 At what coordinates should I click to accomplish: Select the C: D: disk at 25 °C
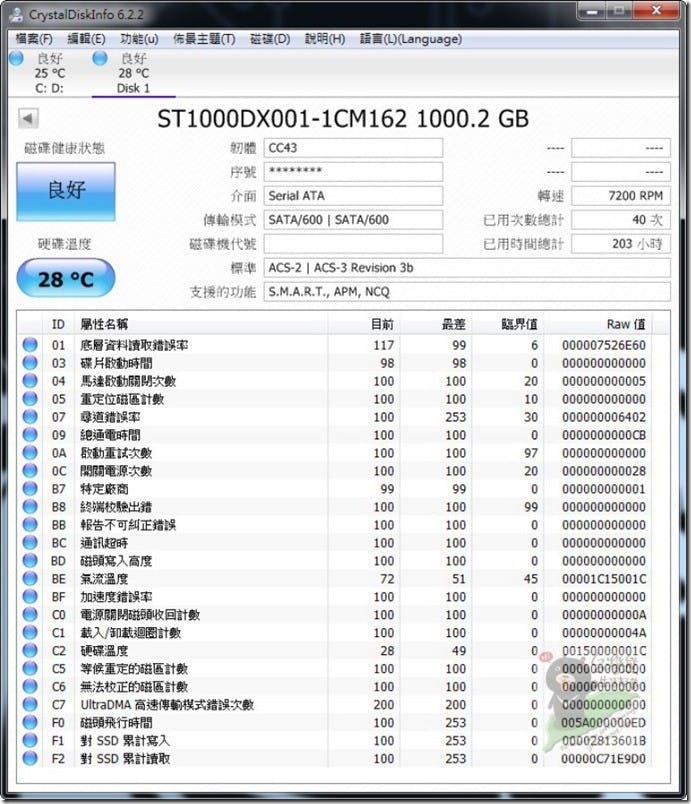click(x=49, y=73)
